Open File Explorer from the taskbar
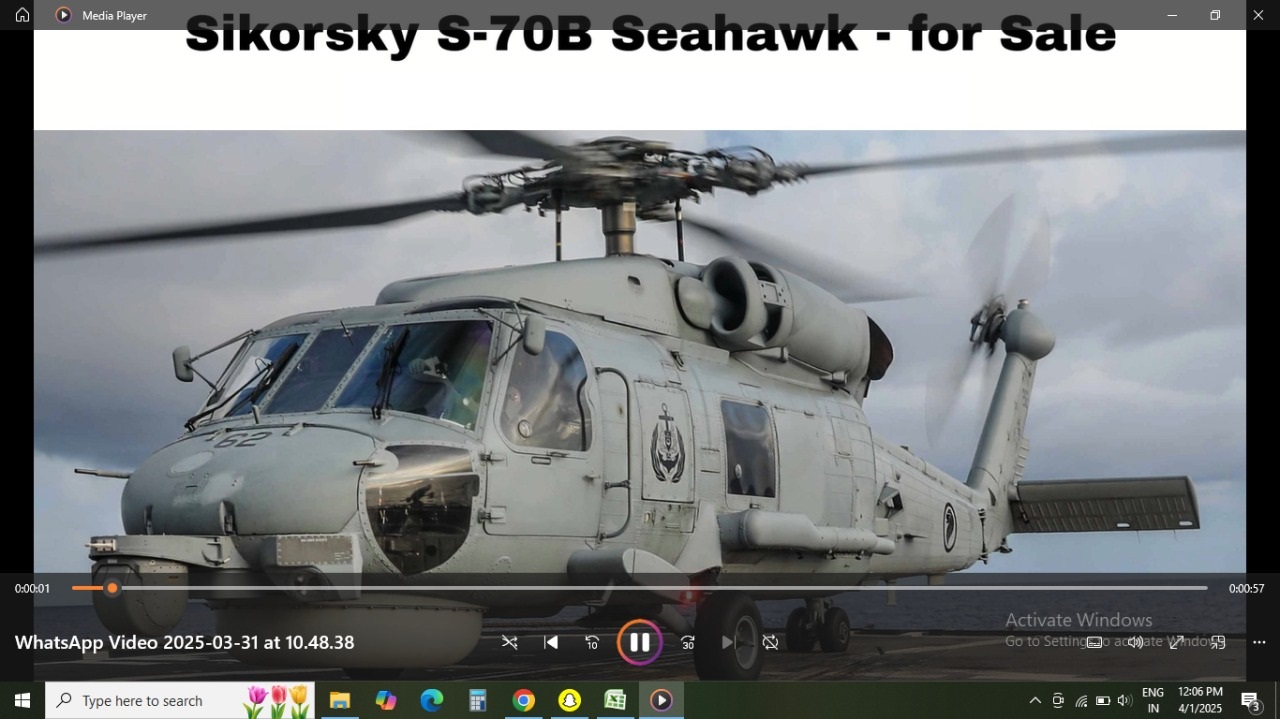The width and height of the screenshot is (1280, 719). pyautogui.click(x=340, y=701)
